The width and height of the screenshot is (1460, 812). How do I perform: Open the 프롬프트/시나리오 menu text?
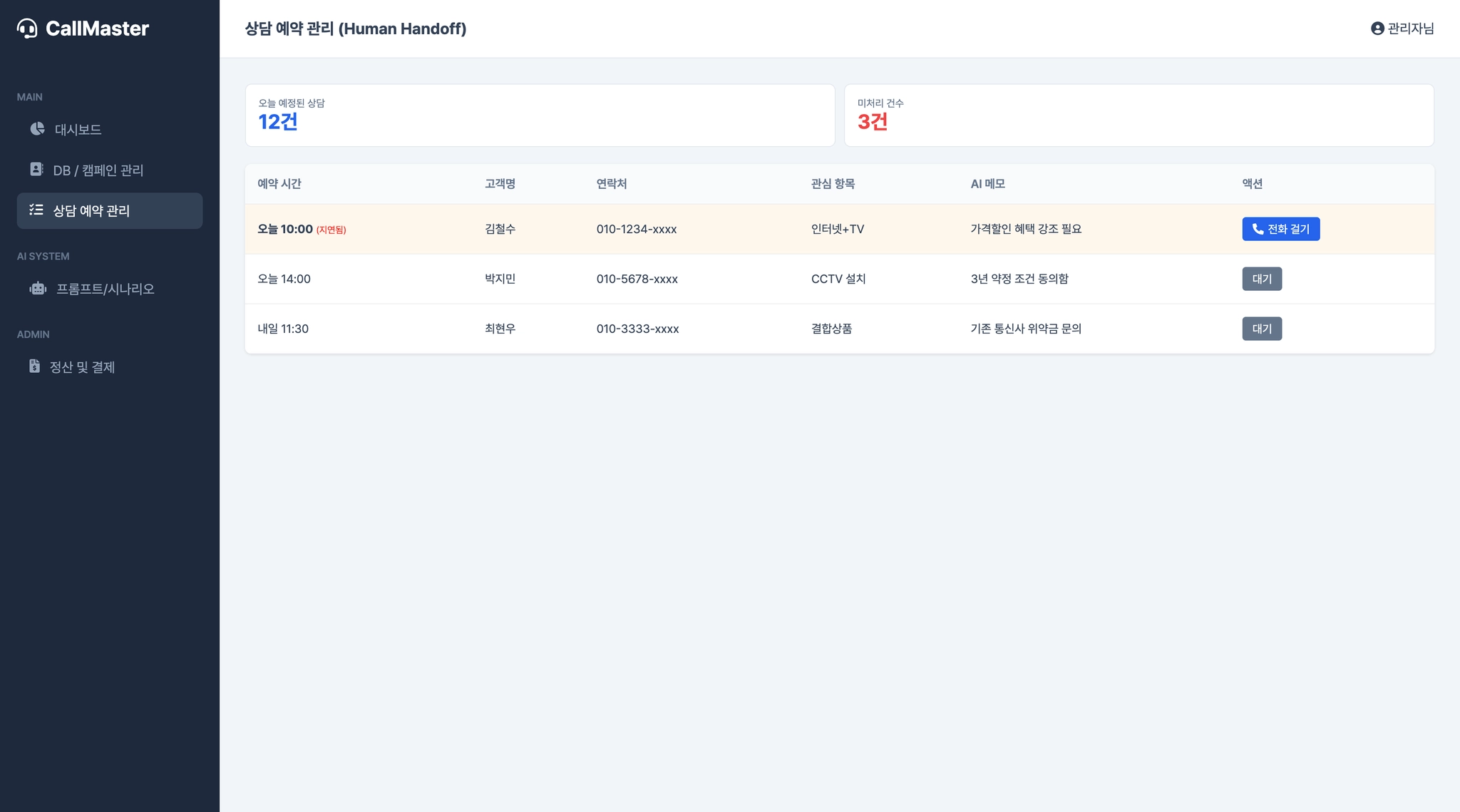106,289
